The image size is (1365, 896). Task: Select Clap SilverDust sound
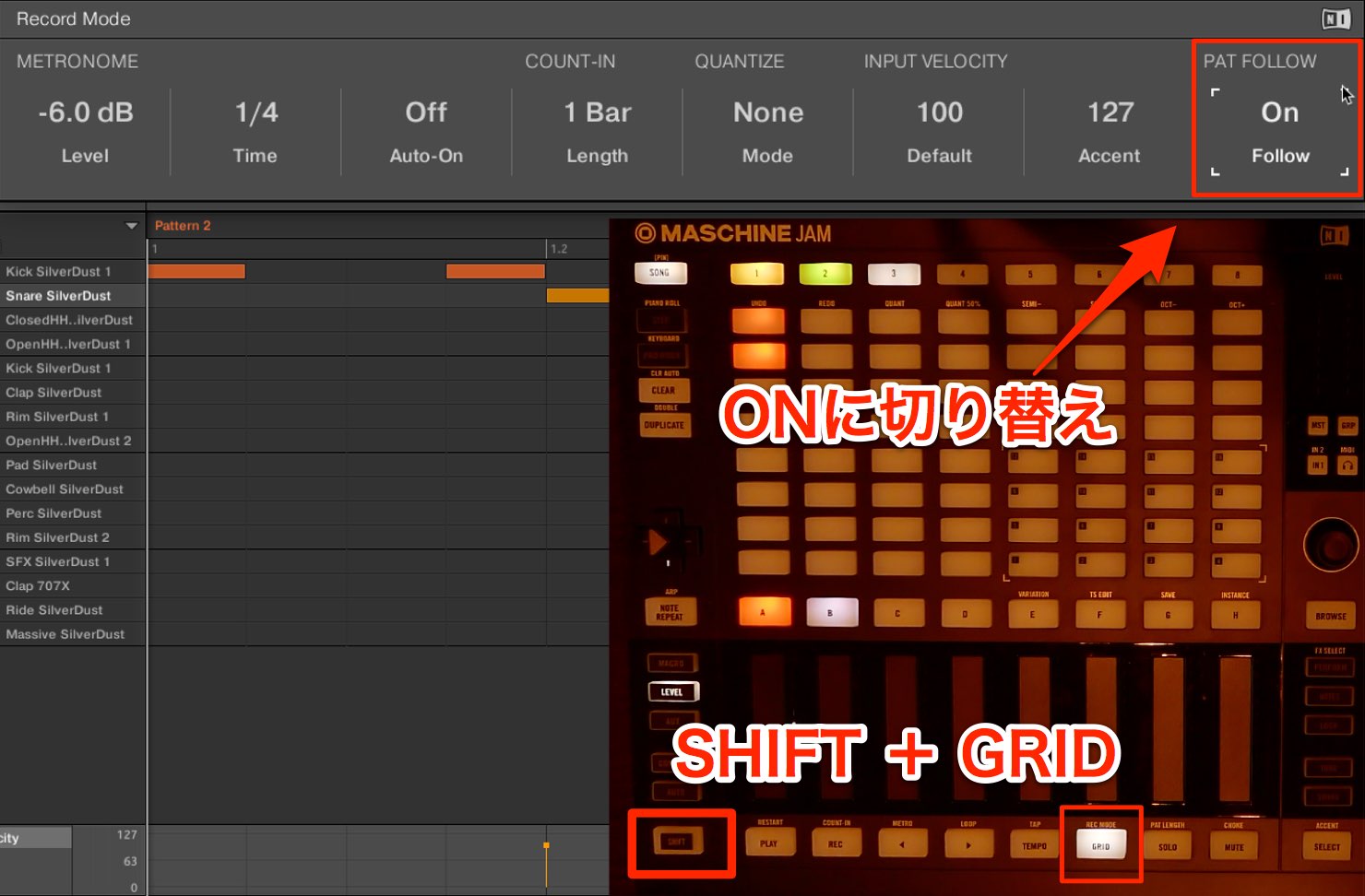73,393
